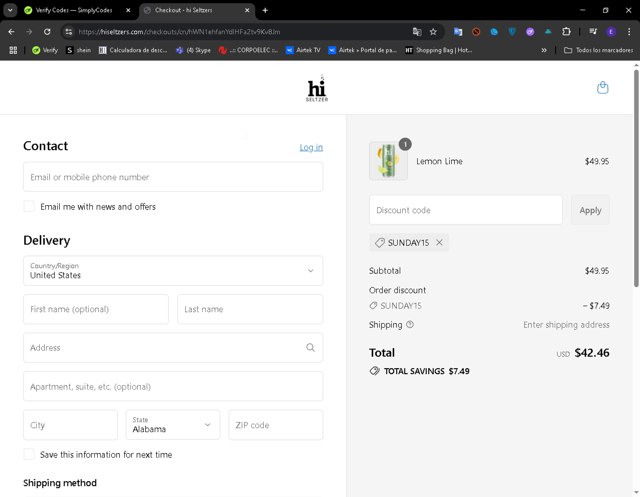The height and width of the screenshot is (497, 640).
Task: Open the Country/Region dropdown
Action: pyautogui.click(x=173, y=271)
